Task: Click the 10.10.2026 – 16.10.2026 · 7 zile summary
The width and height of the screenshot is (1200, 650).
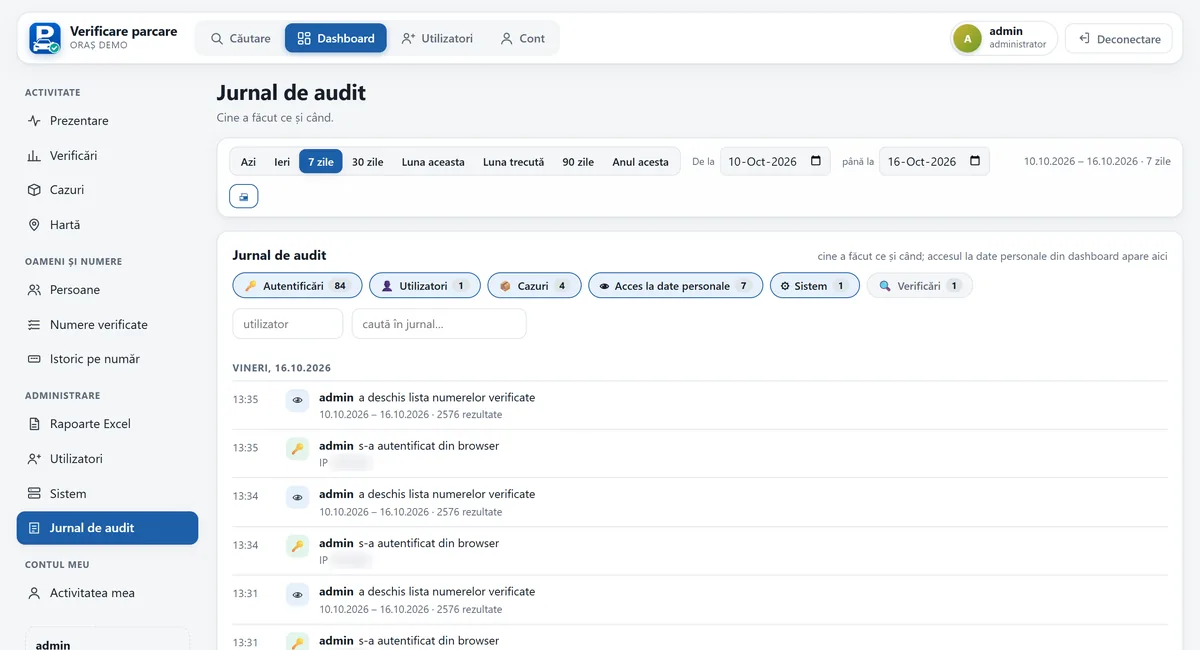Action: pyautogui.click(x=1097, y=162)
